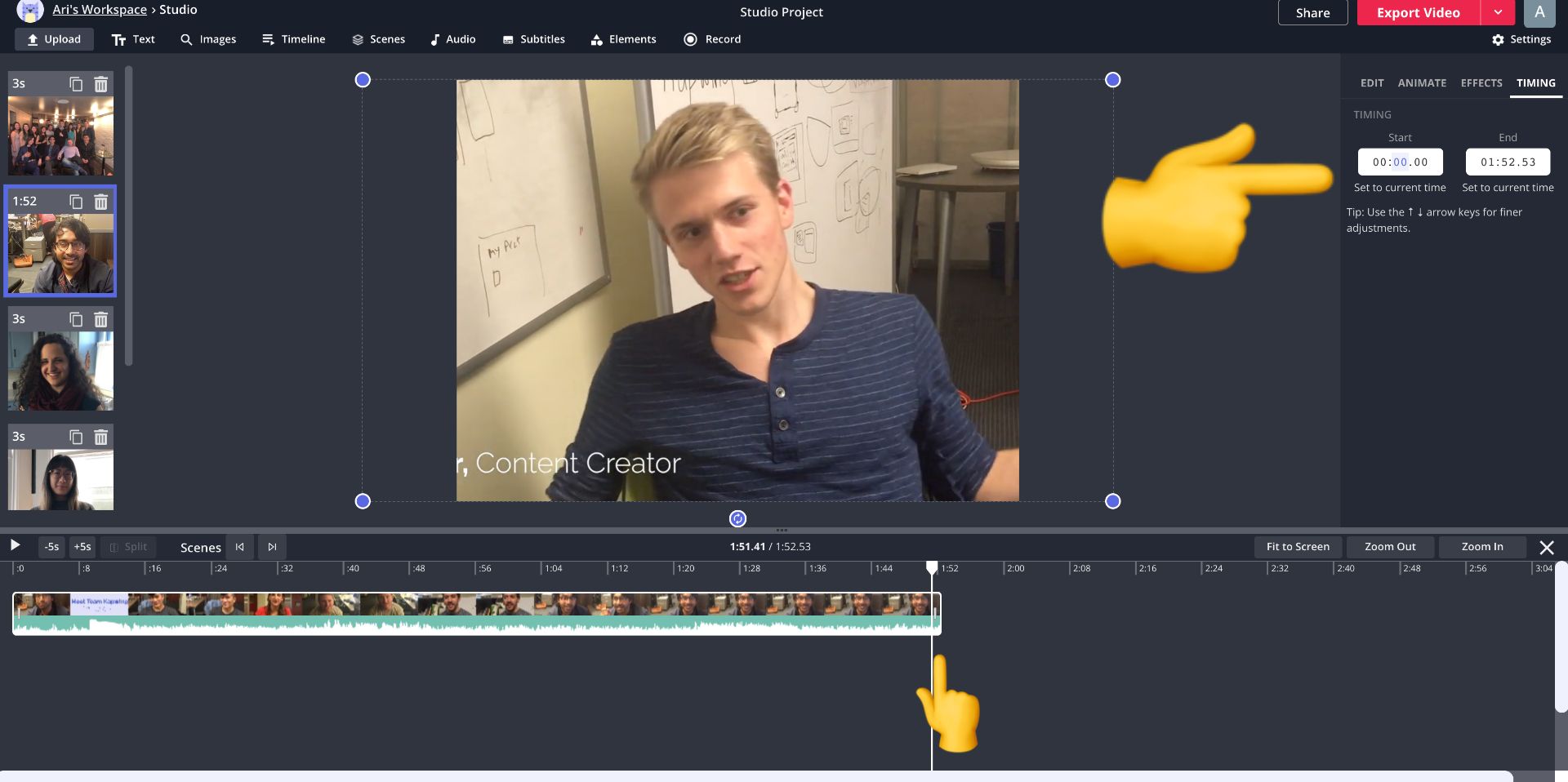
Task: Switch to the ANIMATE tab
Action: point(1422,83)
